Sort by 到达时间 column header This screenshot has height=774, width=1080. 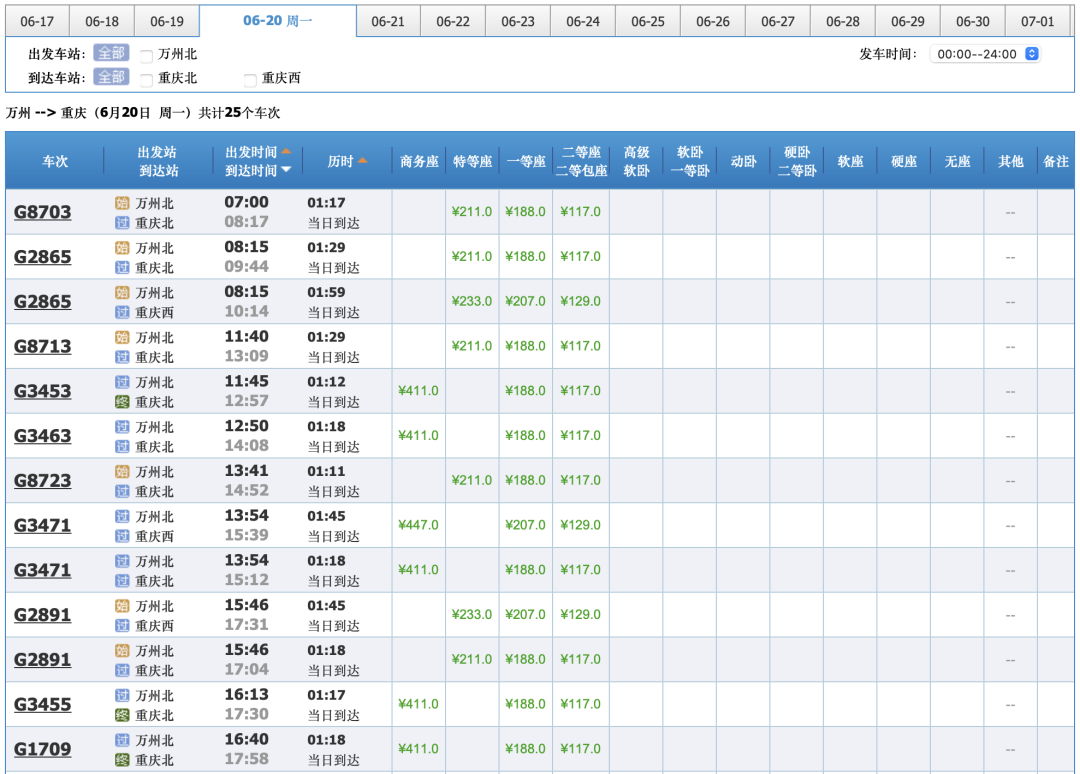tap(251, 171)
